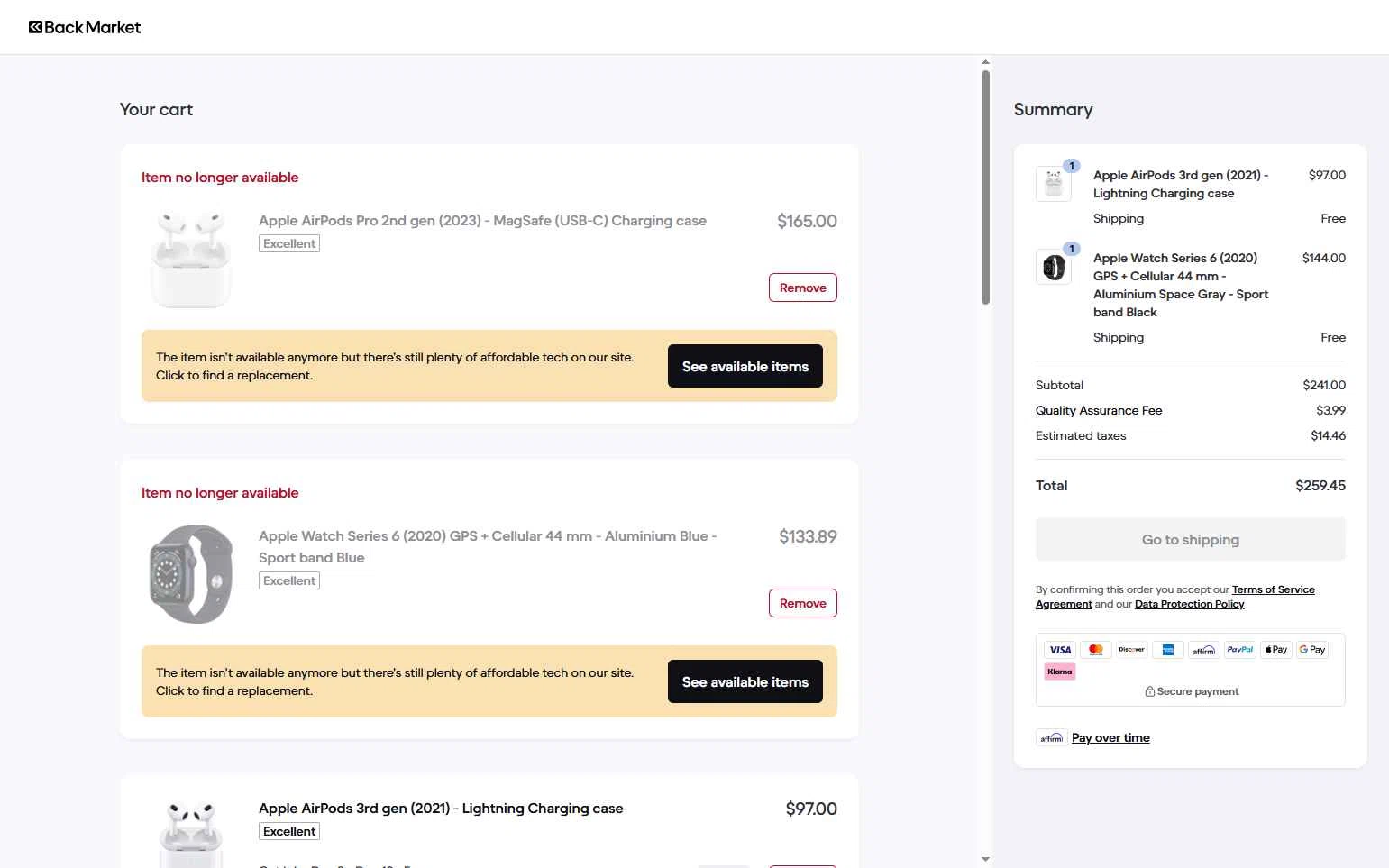Remove the AirPods Pro 2nd gen item
This screenshot has width=1389, height=868.
click(803, 288)
